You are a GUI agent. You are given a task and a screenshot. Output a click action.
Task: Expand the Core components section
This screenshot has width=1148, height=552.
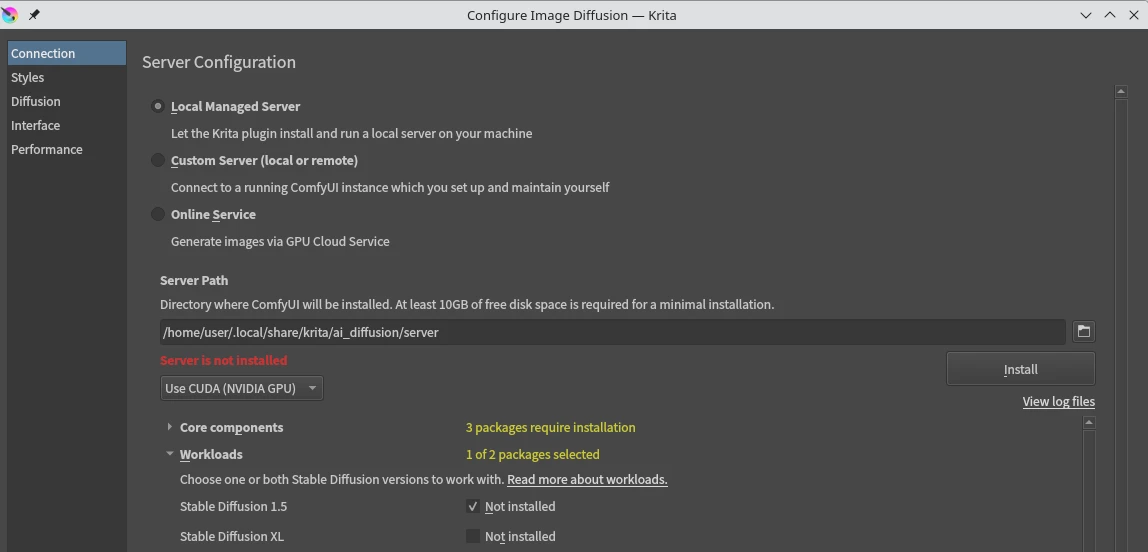point(170,427)
